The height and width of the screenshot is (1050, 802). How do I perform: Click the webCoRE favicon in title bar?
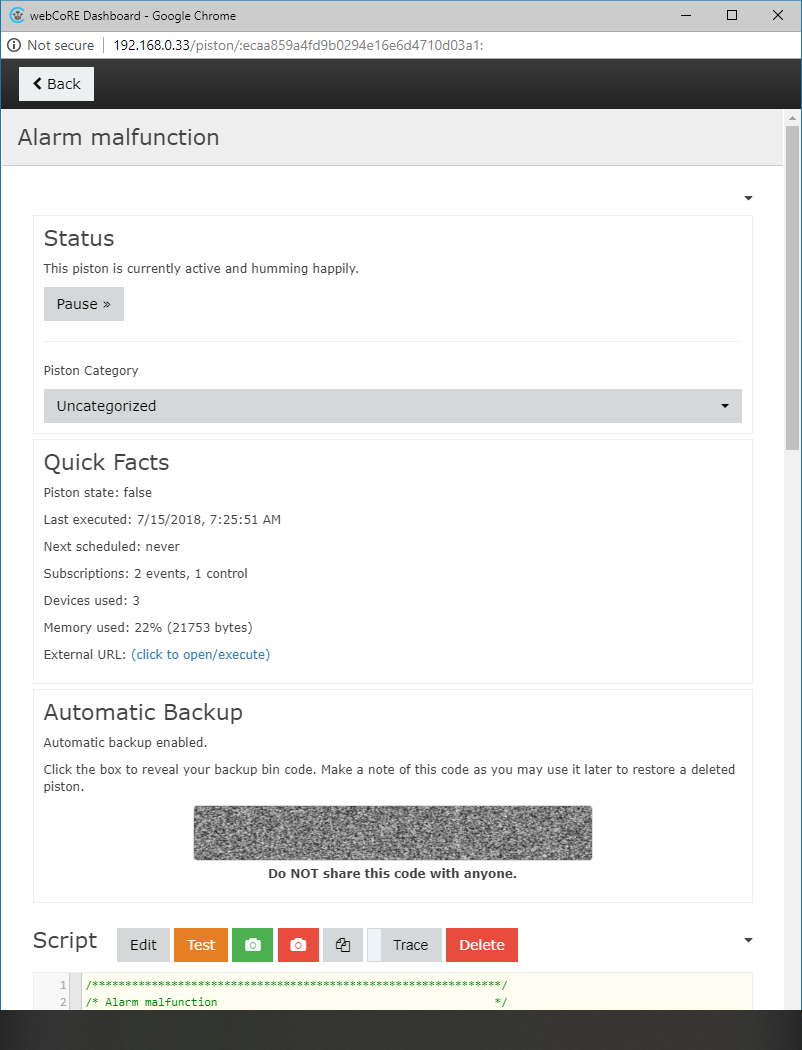(x=17, y=15)
